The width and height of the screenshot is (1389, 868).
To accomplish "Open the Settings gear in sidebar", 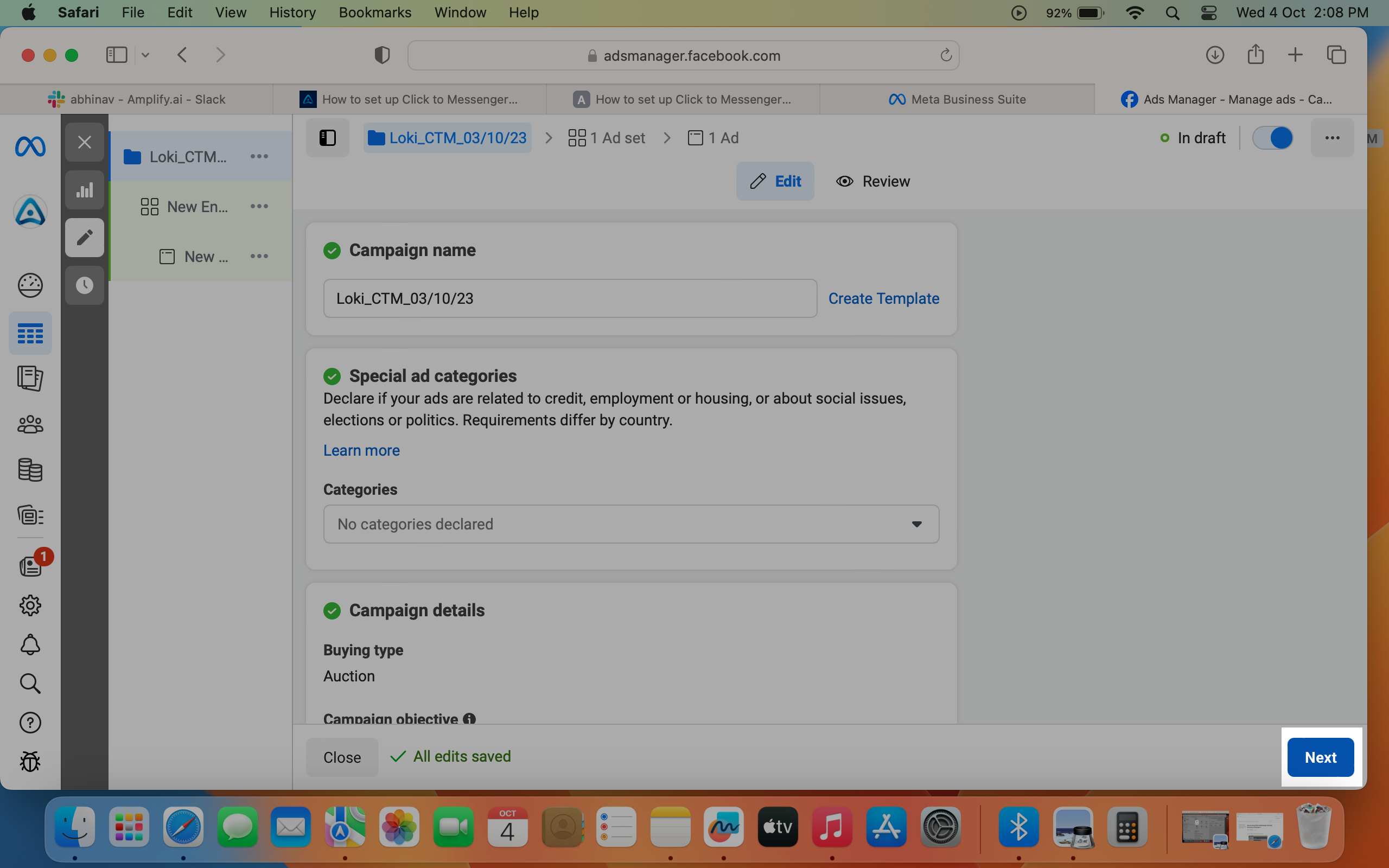I will (x=30, y=605).
